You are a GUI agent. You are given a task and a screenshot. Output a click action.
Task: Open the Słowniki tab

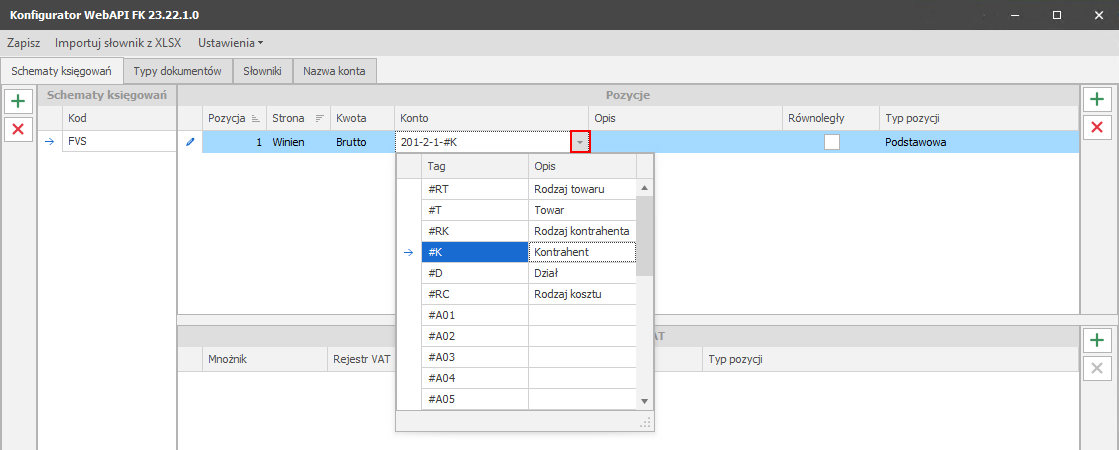click(x=262, y=71)
